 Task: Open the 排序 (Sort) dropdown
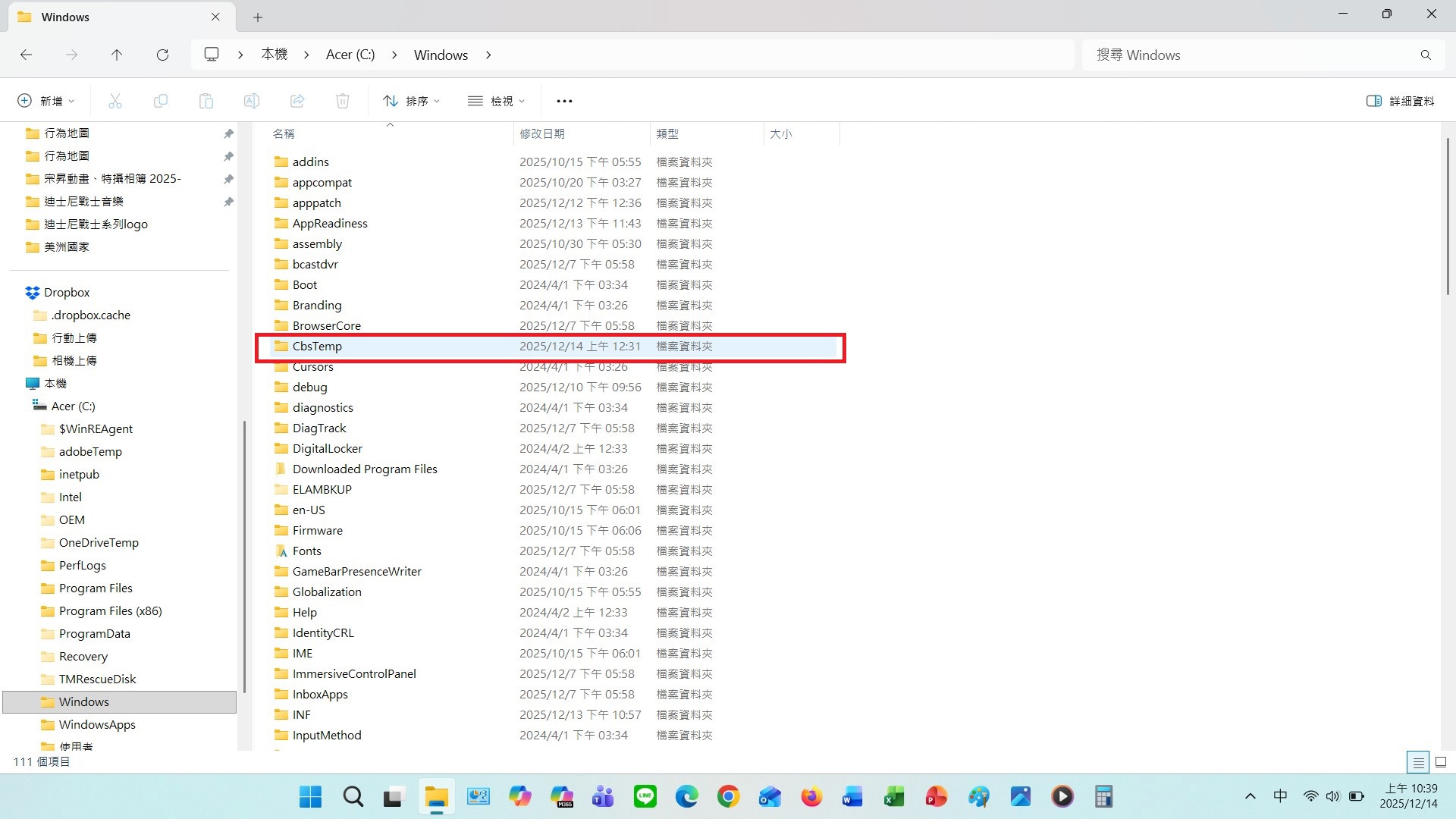click(412, 100)
